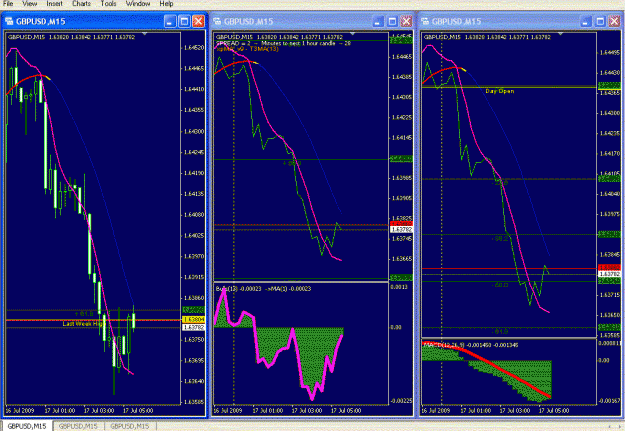Image resolution: width=625 pixels, height=431 pixels.
Task: Open the View menu
Action: 29,4
